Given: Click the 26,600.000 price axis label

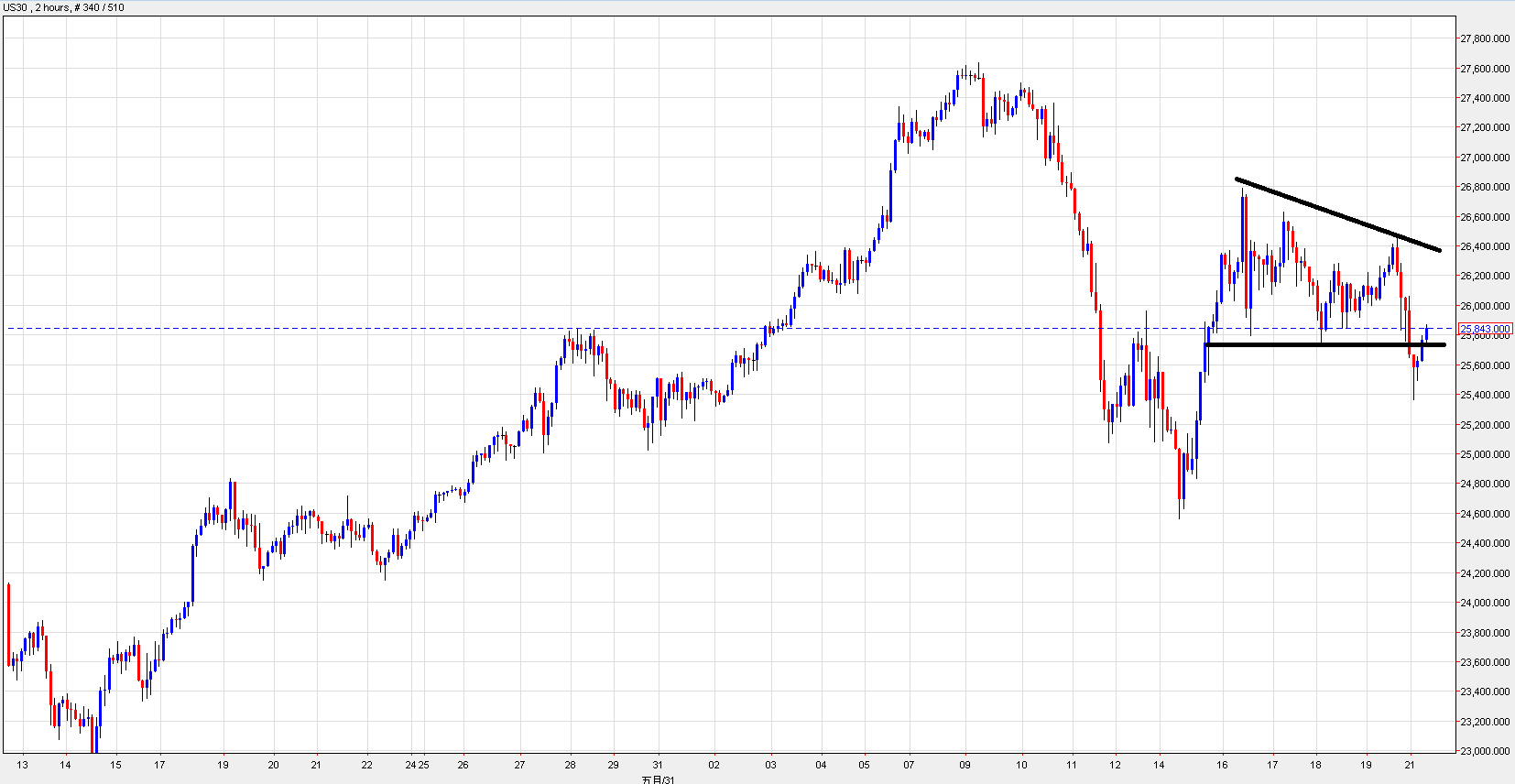Looking at the screenshot, I should (x=1485, y=217).
